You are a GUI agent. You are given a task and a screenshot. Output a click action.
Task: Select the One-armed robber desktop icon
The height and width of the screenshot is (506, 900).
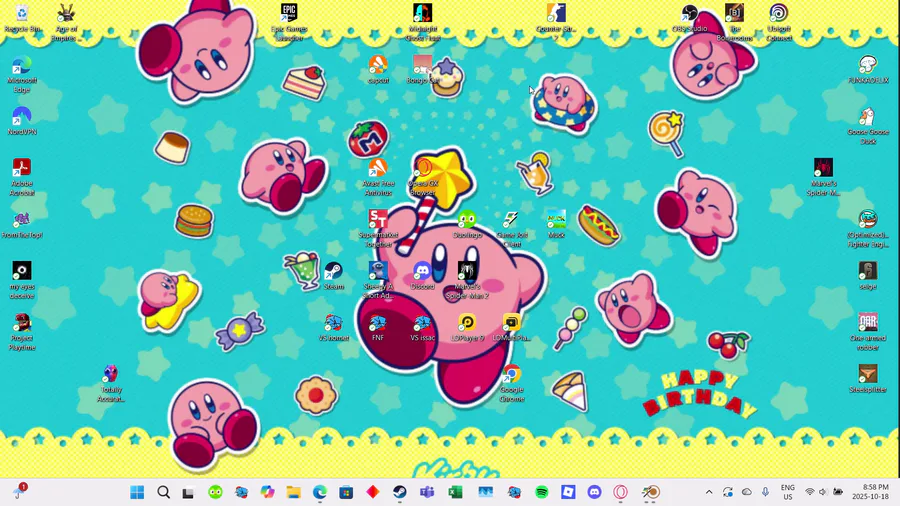tap(868, 332)
